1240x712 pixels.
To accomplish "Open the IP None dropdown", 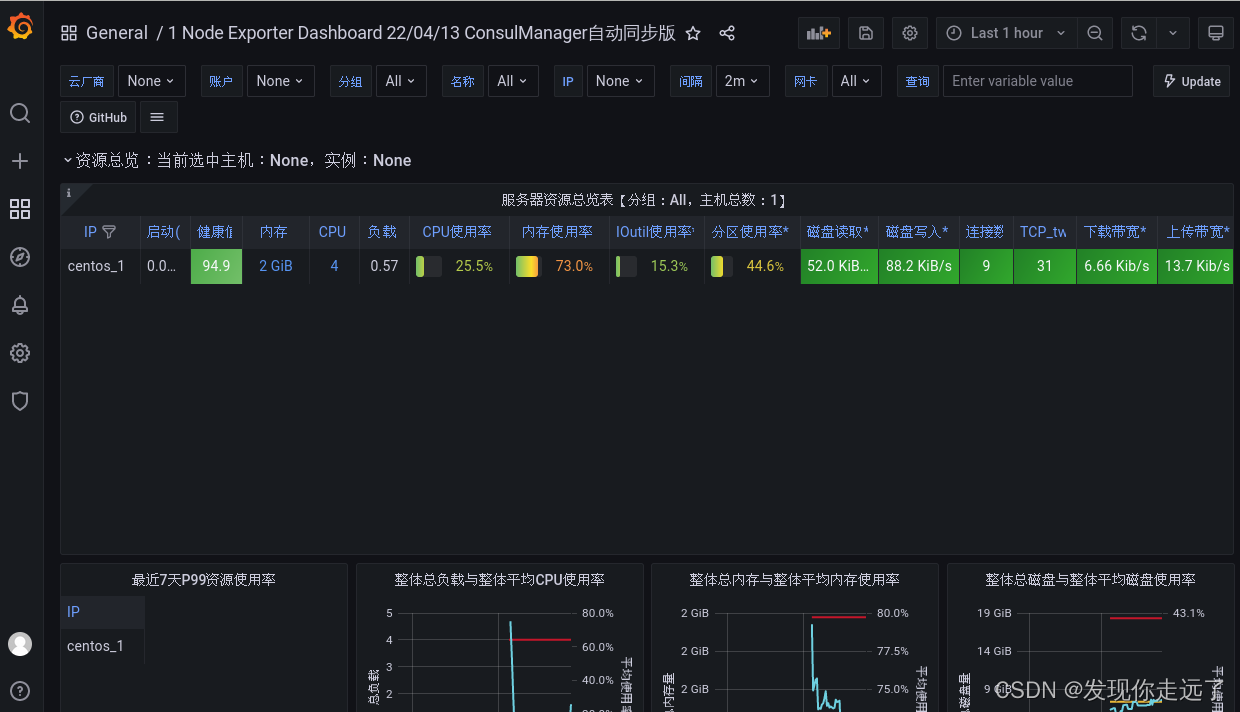I will point(620,81).
